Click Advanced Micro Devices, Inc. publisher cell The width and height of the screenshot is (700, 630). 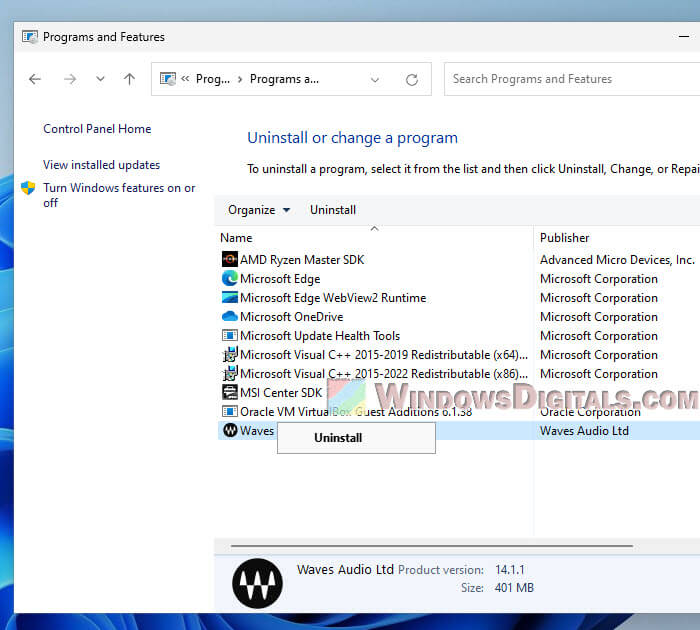coord(617,259)
